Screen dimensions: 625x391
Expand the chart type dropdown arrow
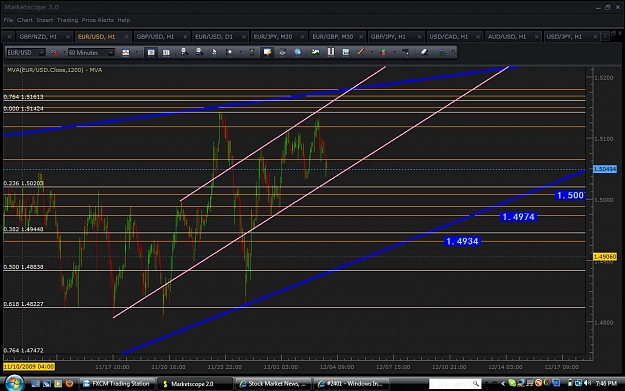coord(137,52)
